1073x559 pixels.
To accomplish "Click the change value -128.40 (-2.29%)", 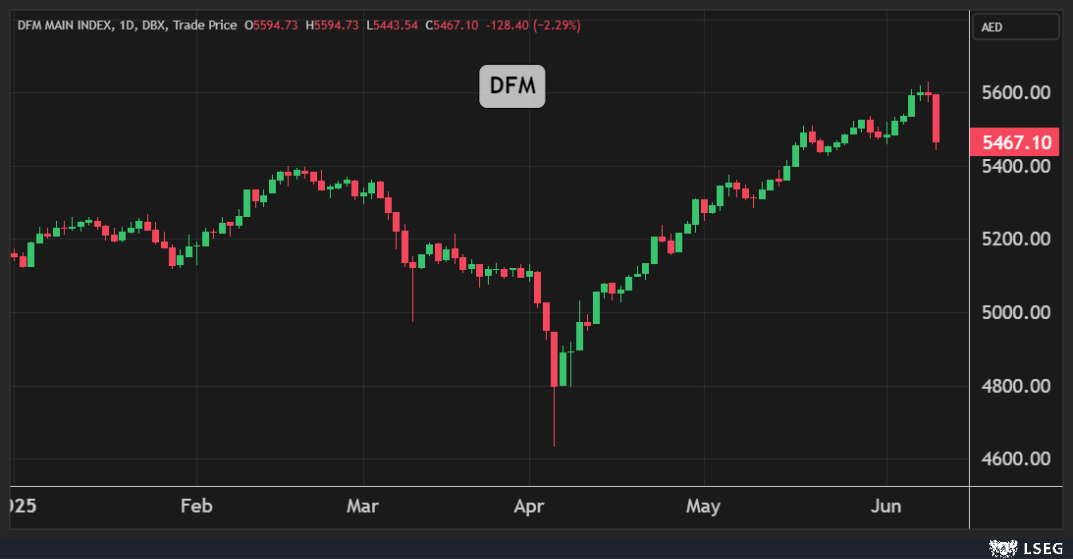I will click(x=532, y=24).
